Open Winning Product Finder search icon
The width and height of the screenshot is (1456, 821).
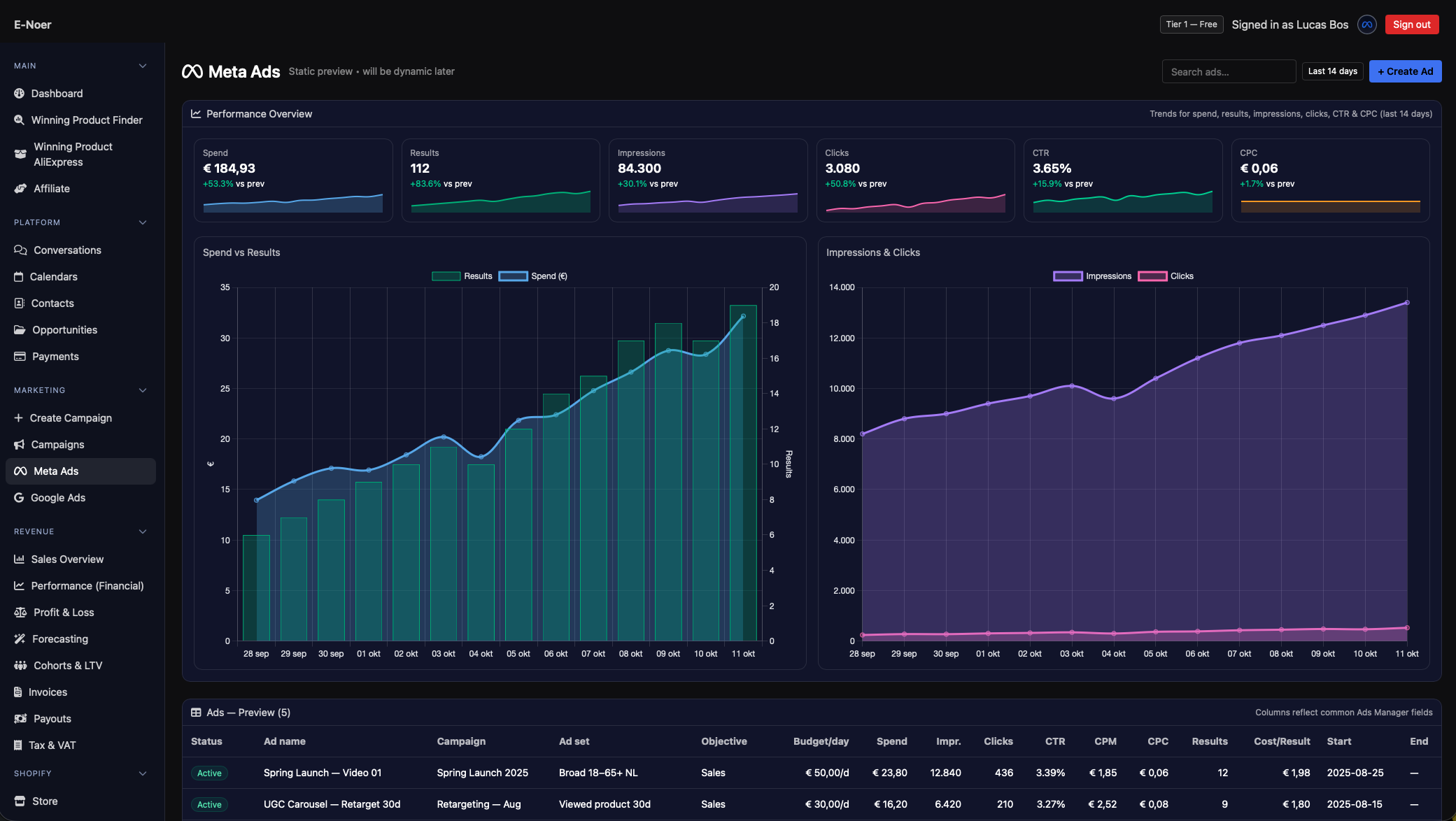click(20, 120)
